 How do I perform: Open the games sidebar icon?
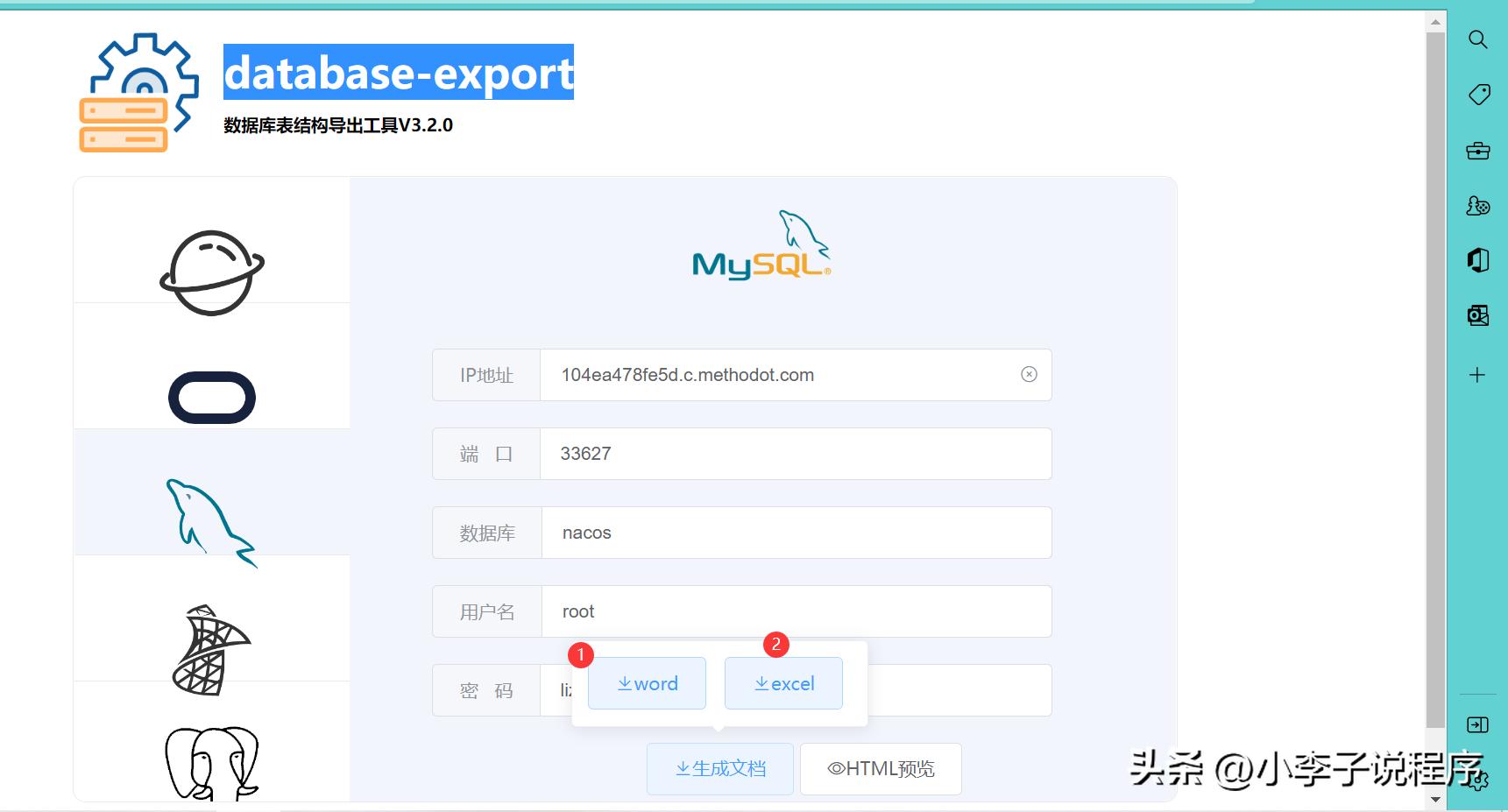(x=1478, y=206)
